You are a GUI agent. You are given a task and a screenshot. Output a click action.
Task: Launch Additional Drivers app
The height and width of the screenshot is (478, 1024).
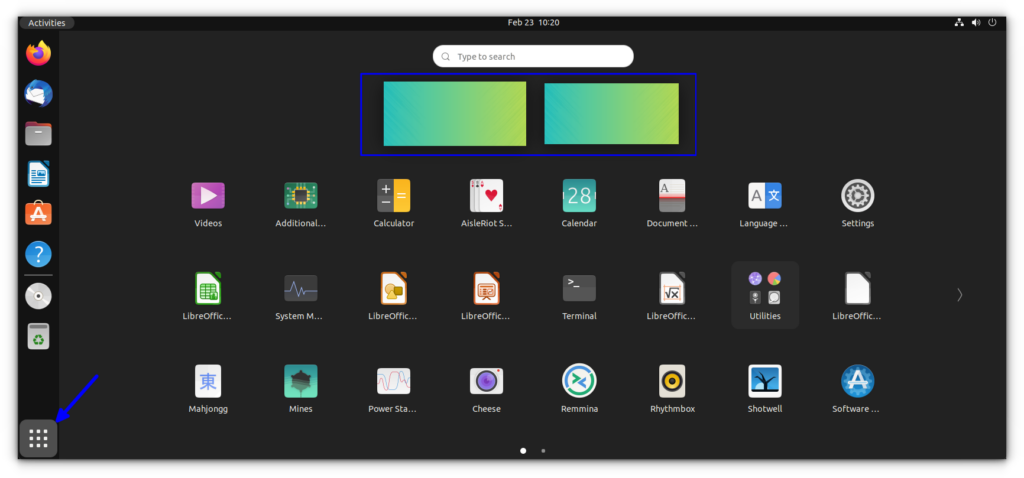(x=300, y=196)
